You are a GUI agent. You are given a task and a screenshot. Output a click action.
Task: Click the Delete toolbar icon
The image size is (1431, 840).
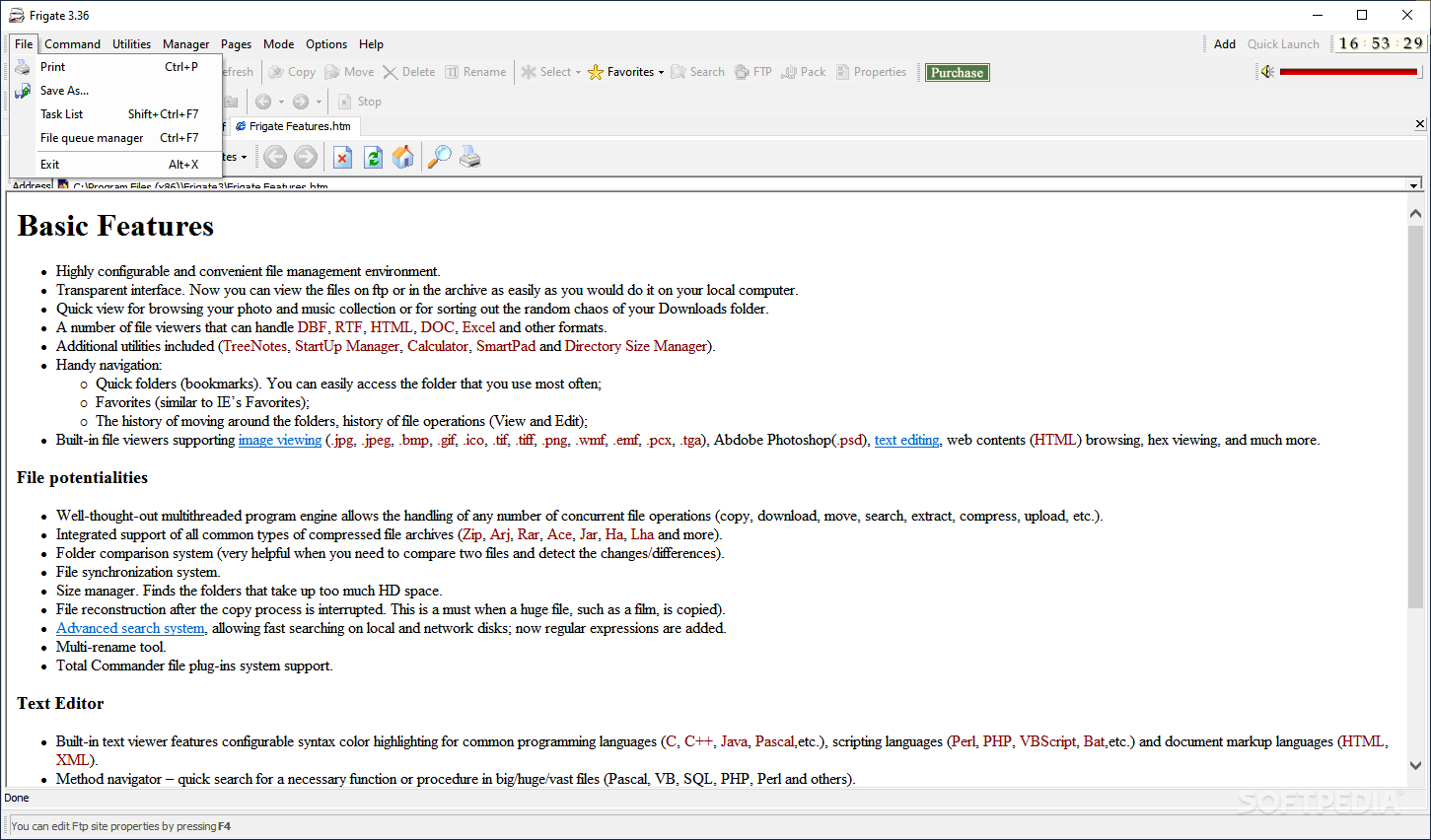(x=391, y=72)
